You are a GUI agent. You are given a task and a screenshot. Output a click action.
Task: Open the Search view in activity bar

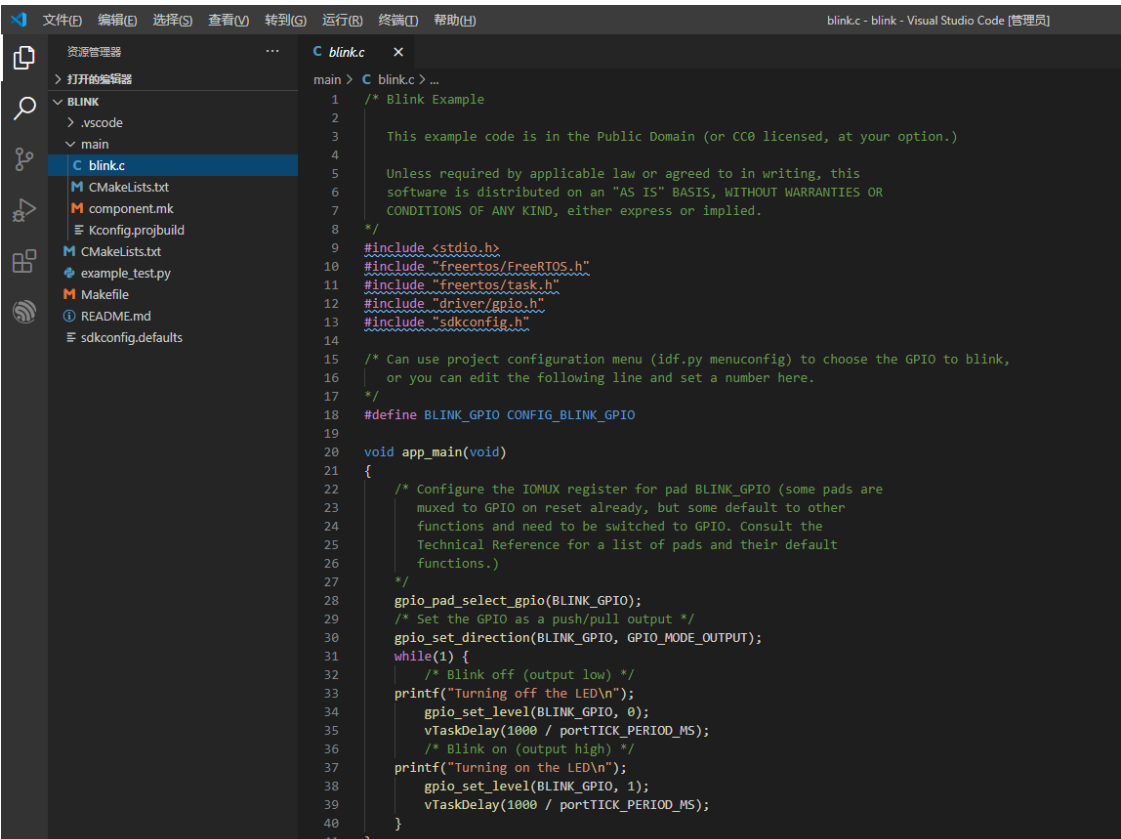pyautogui.click(x=24, y=108)
